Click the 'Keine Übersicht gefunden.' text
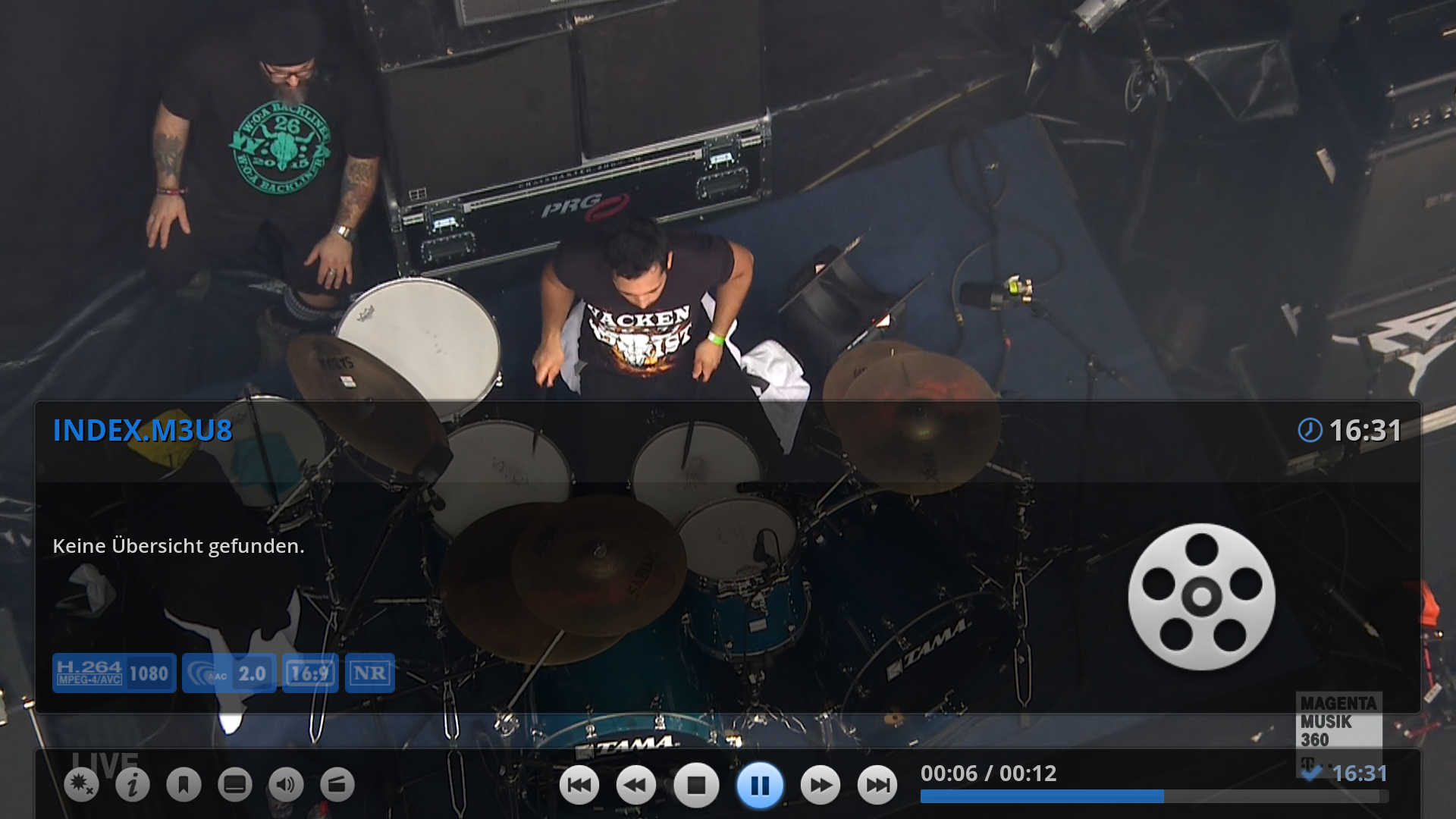 178,546
